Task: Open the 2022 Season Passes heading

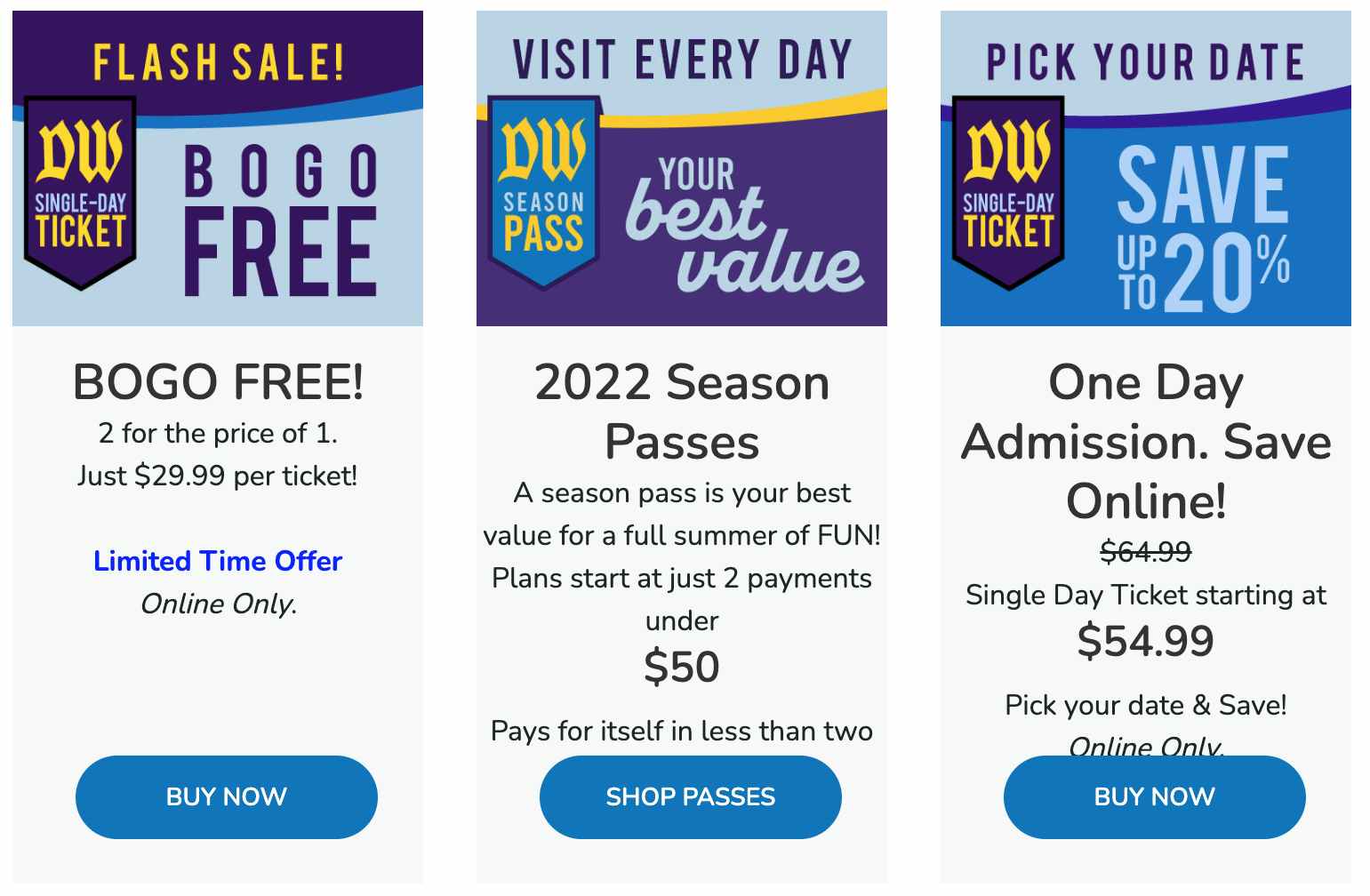Action: 682,412
